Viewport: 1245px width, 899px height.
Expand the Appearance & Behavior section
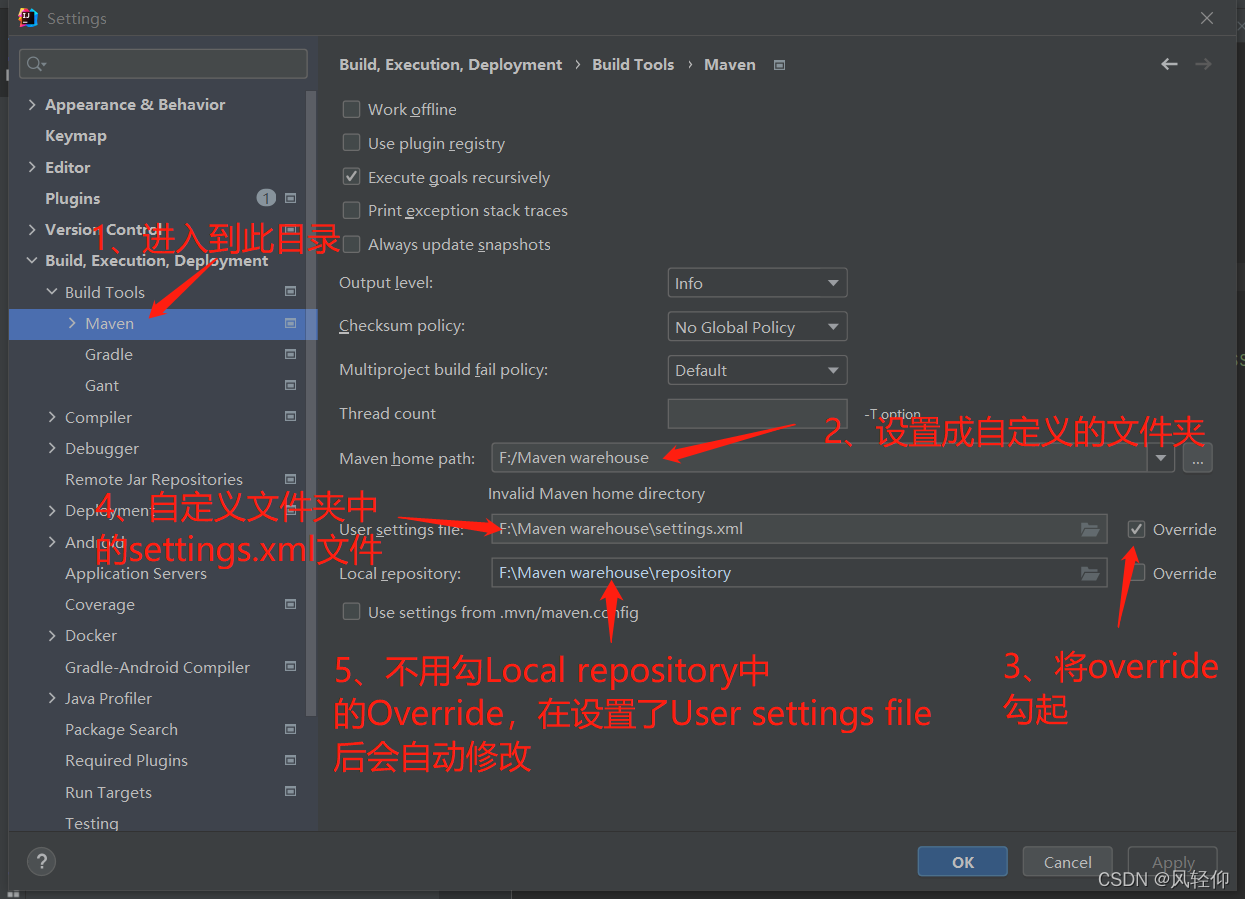point(32,104)
